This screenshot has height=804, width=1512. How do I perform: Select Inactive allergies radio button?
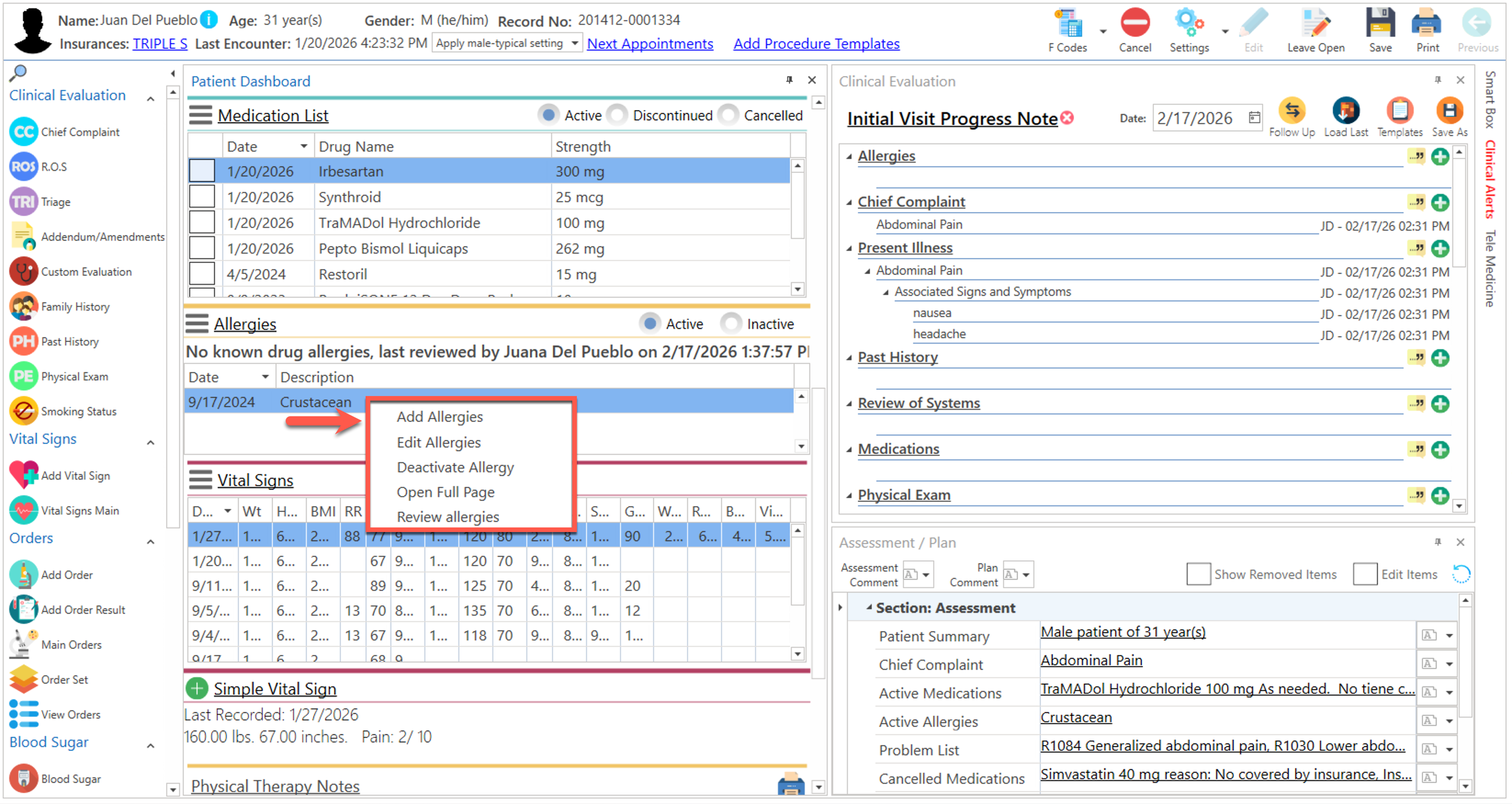click(731, 323)
